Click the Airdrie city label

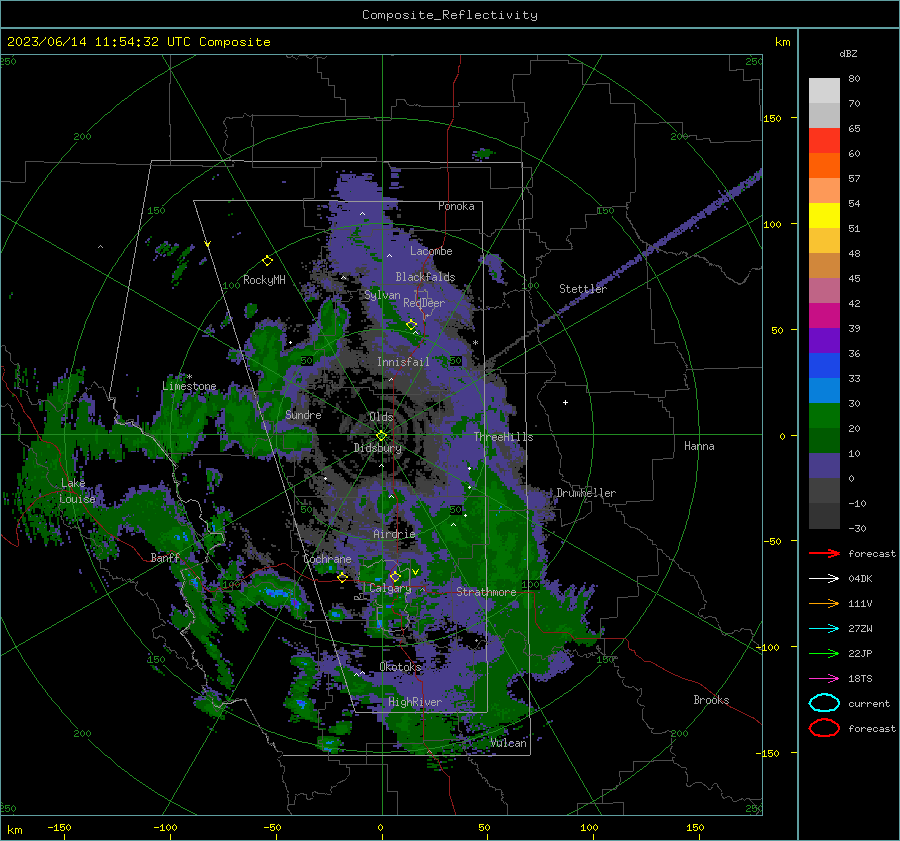click(x=394, y=534)
